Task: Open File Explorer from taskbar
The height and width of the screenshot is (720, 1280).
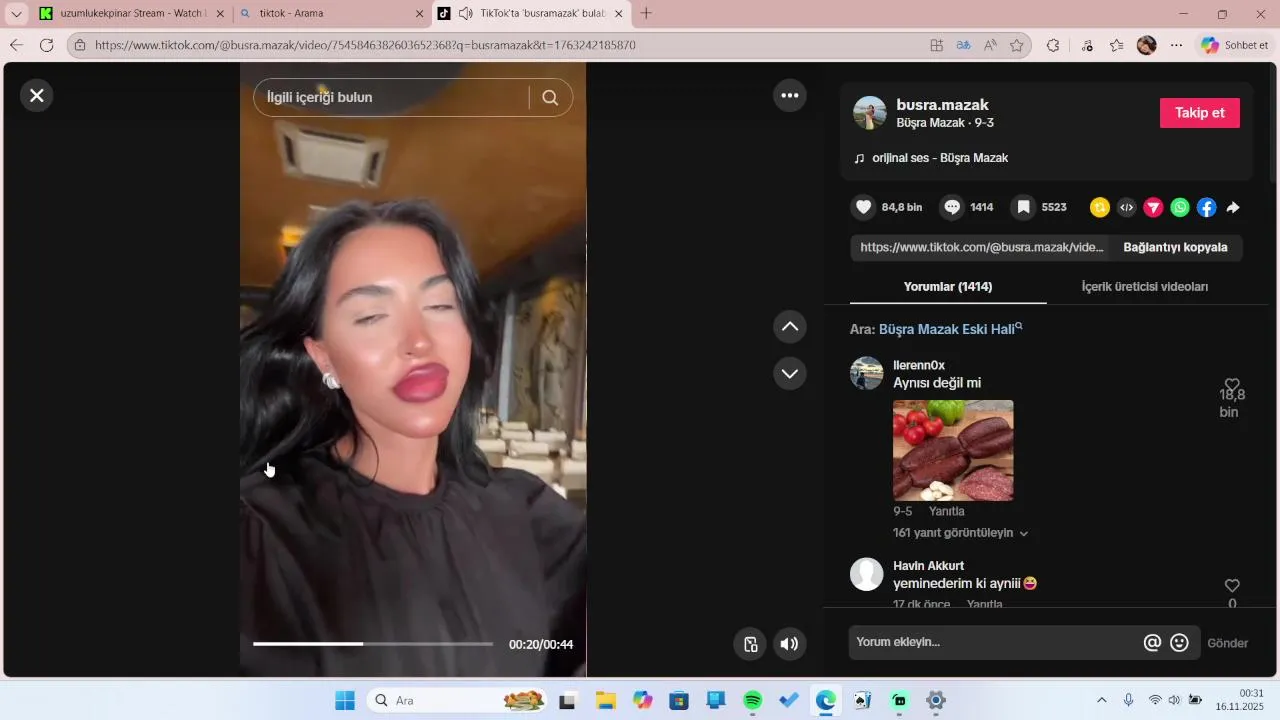Action: coord(606,700)
